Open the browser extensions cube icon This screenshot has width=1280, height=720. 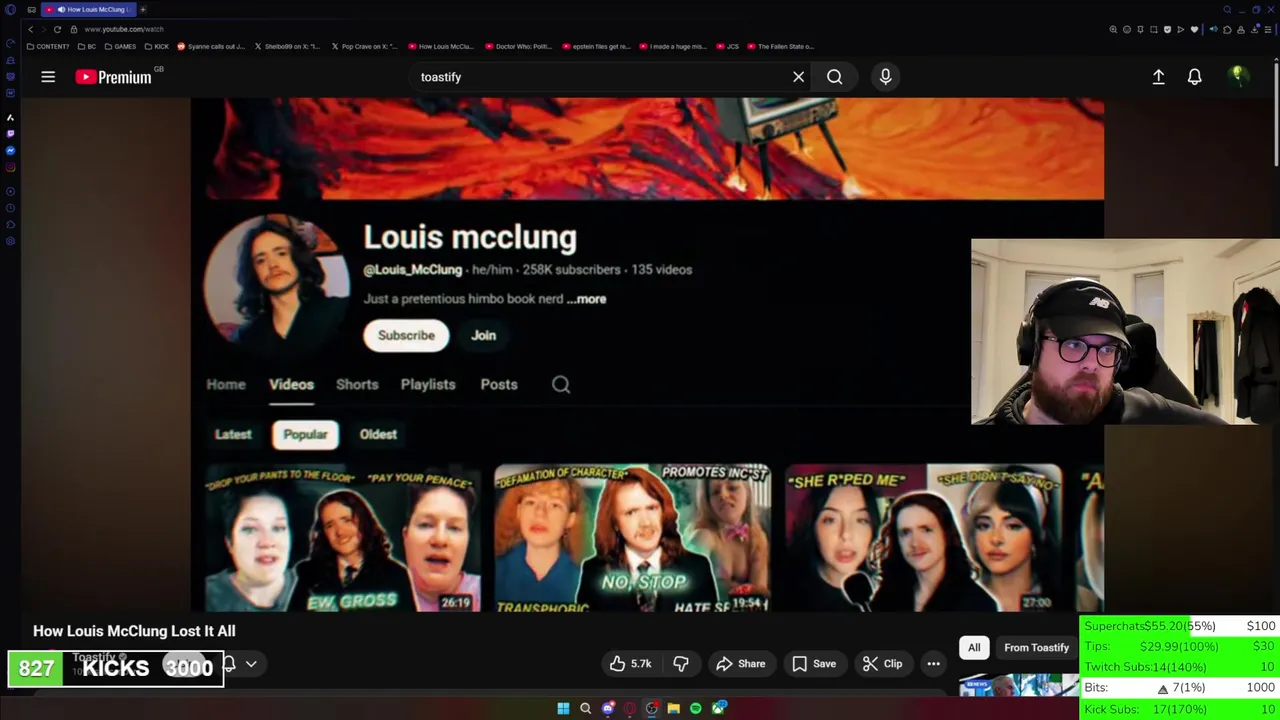1227,29
